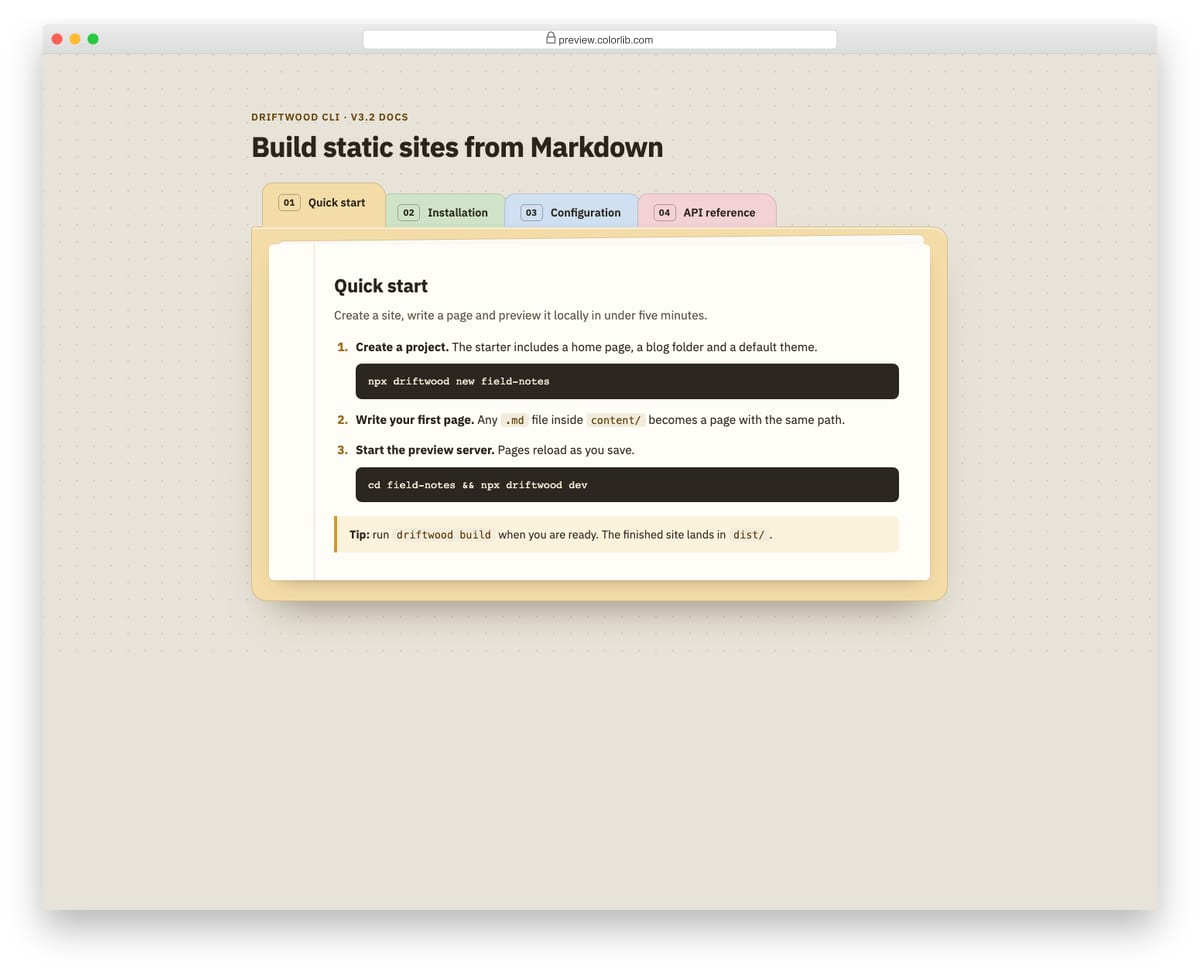
Task: Click the bold text 'Create a project.'
Action: pyautogui.click(x=402, y=347)
